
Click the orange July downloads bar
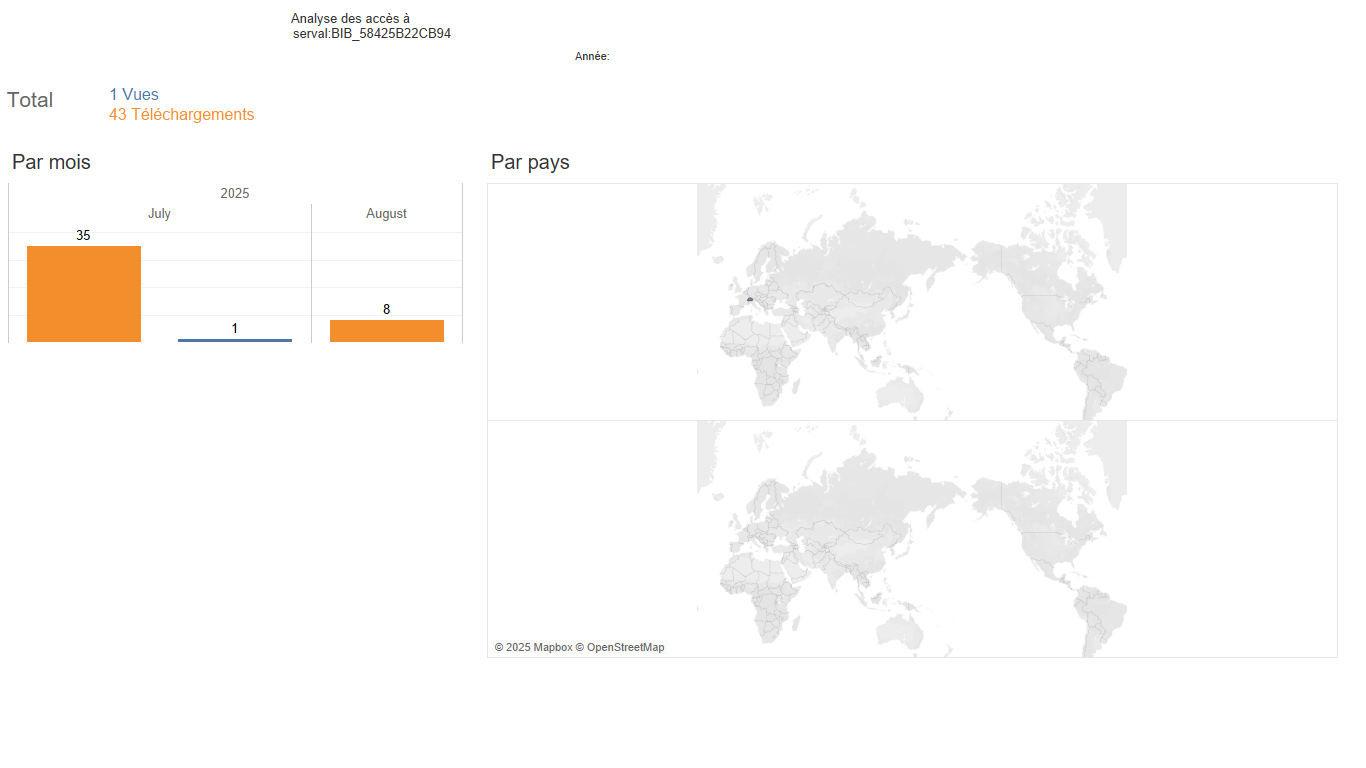tap(84, 294)
